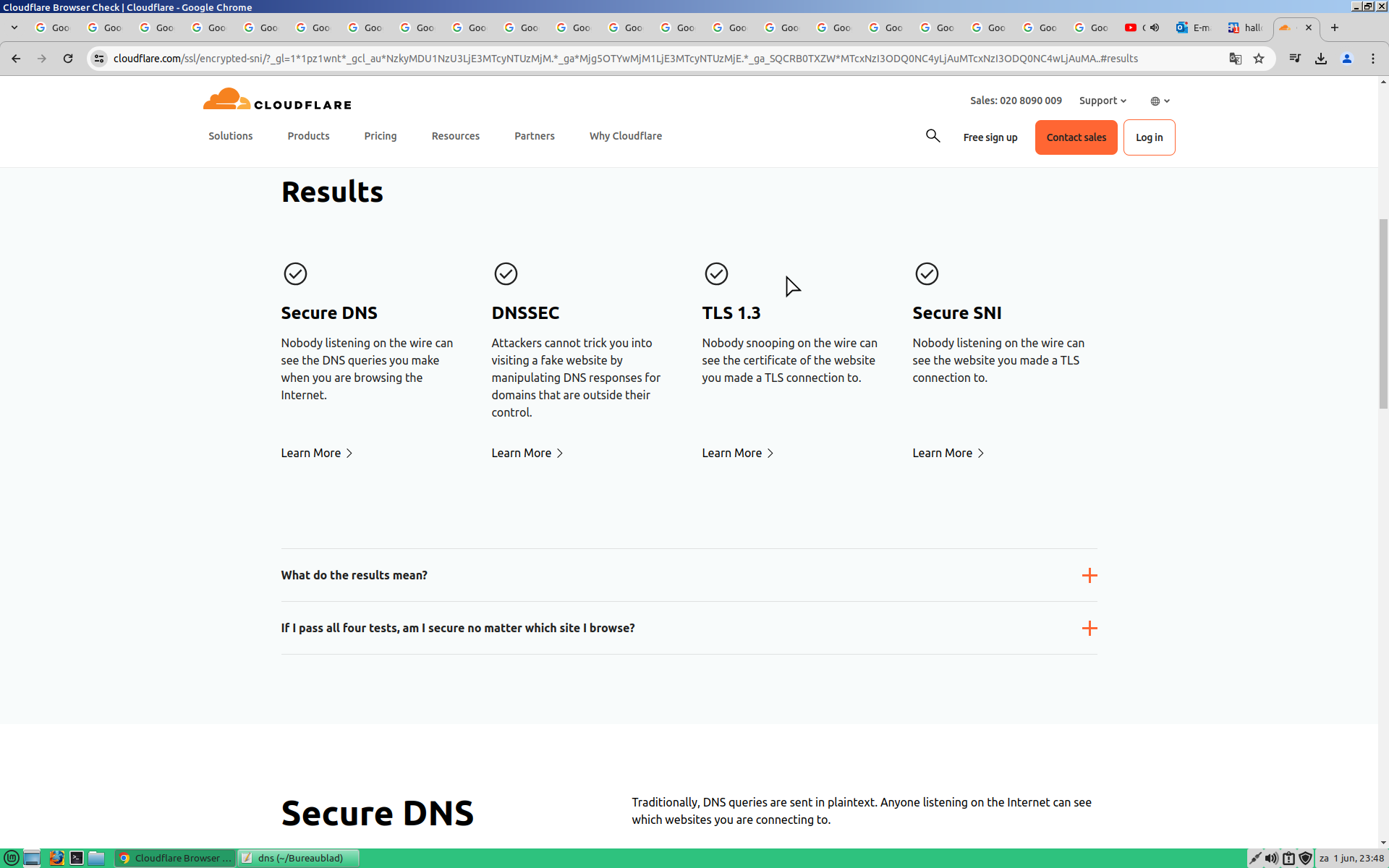The height and width of the screenshot is (868, 1389).
Task: Click Free sign up link
Action: (990, 137)
